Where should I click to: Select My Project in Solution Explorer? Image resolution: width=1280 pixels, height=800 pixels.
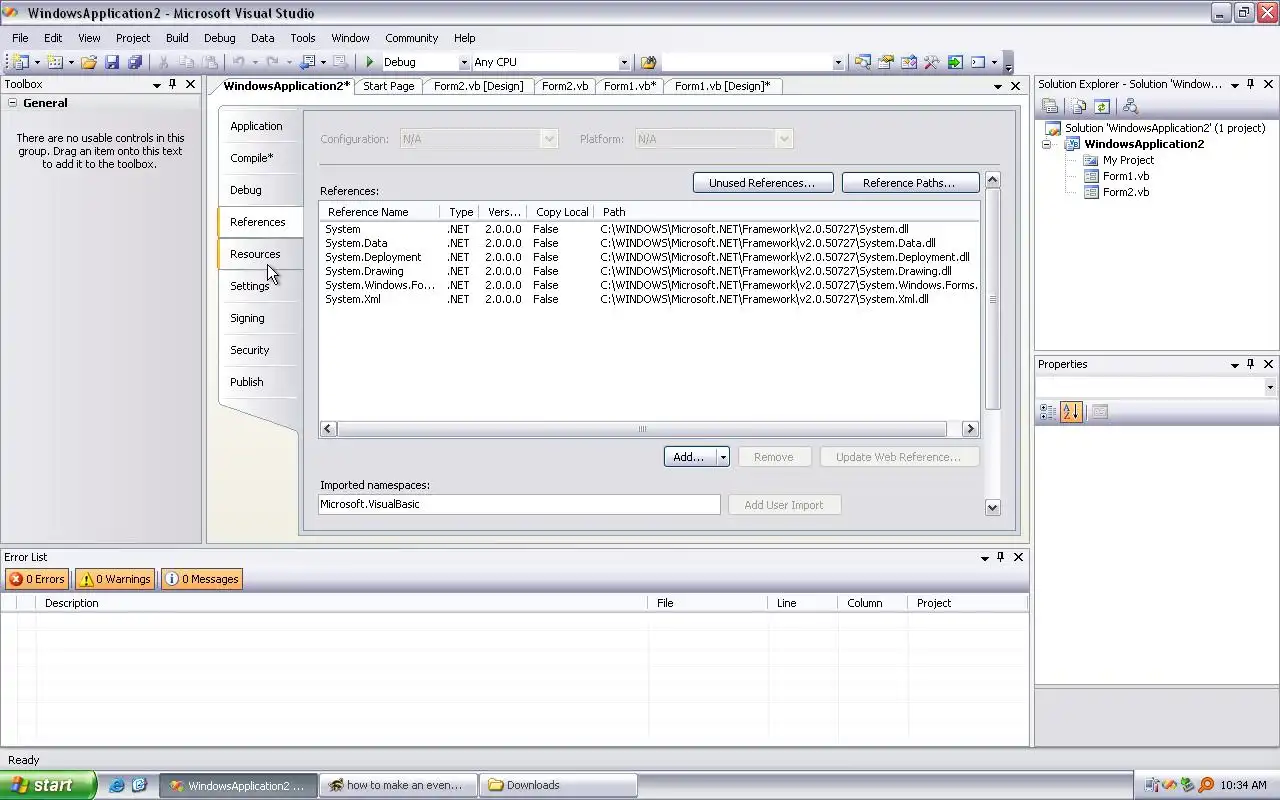[1127, 160]
